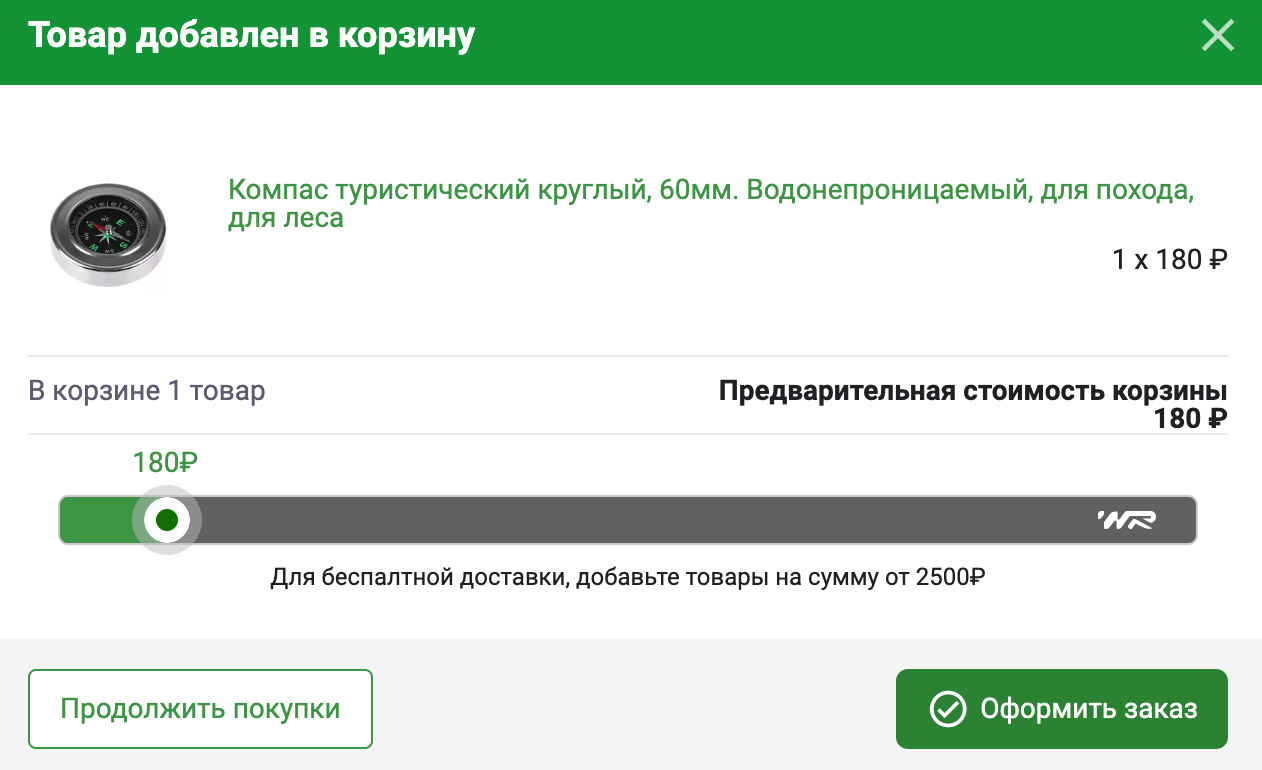1262x770 pixels.
Task: Click the 2500₽ amount in the delivery hint
Action: pyautogui.click(x=950, y=578)
